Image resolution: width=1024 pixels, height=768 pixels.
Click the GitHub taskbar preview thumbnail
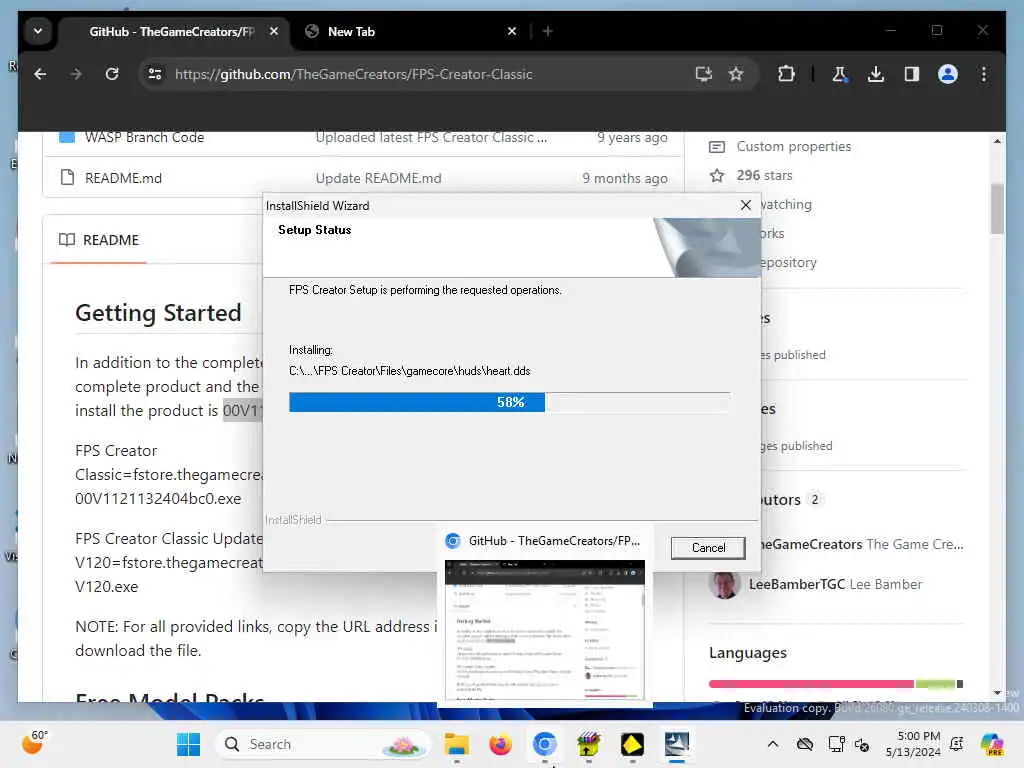(x=545, y=630)
